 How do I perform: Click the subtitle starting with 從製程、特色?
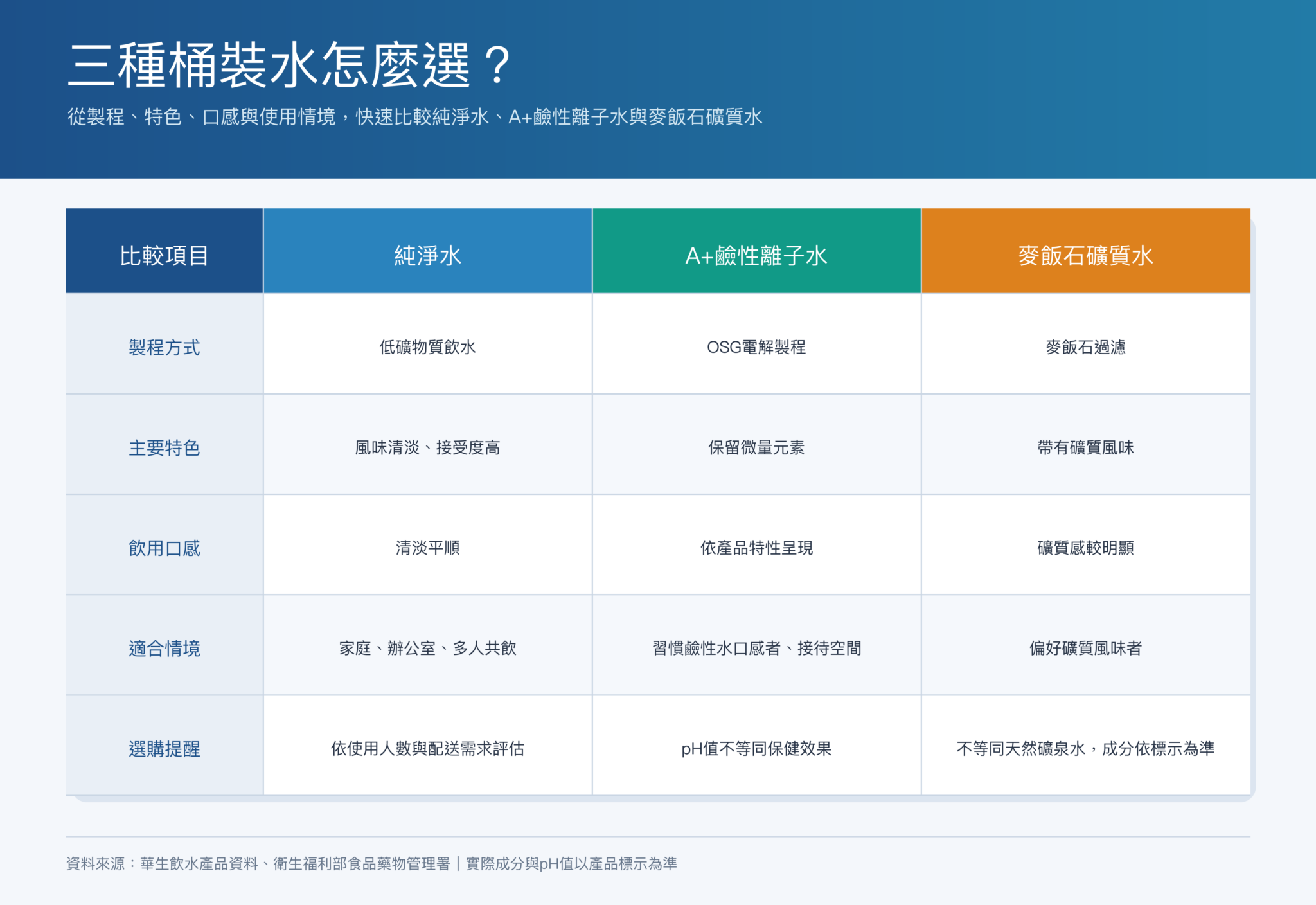pos(414,117)
